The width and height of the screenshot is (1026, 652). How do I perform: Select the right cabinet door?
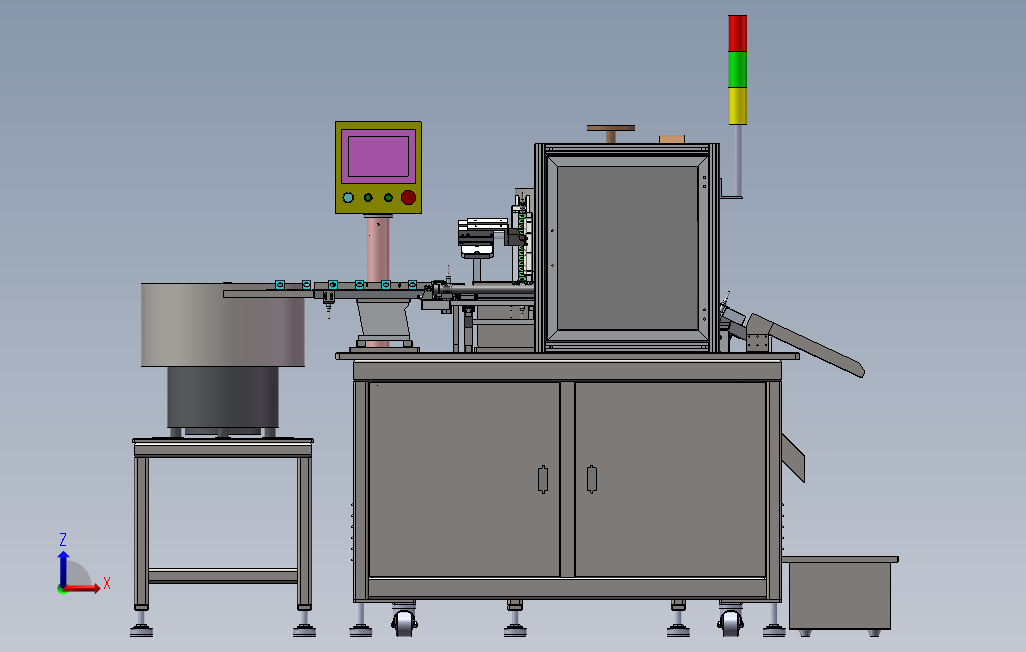[x=670, y=479]
